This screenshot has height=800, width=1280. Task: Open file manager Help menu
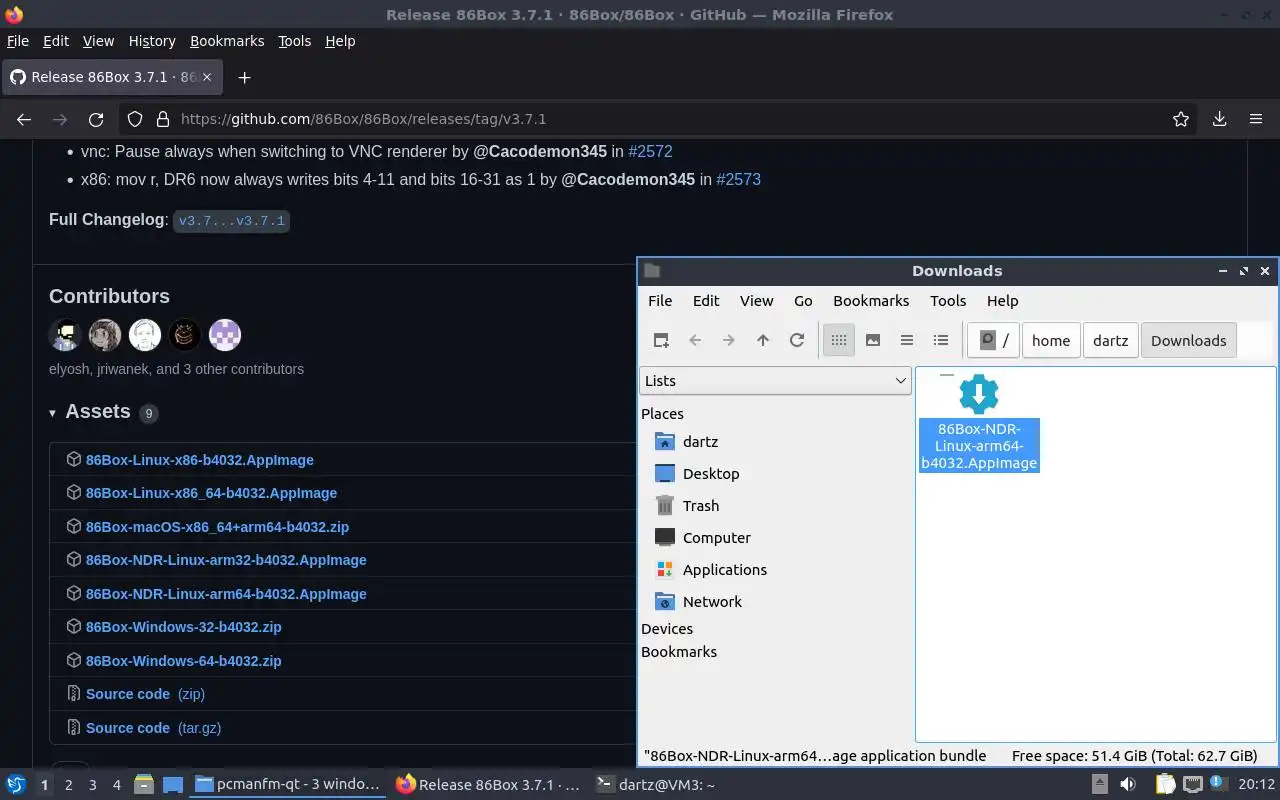pyautogui.click(x=1002, y=301)
